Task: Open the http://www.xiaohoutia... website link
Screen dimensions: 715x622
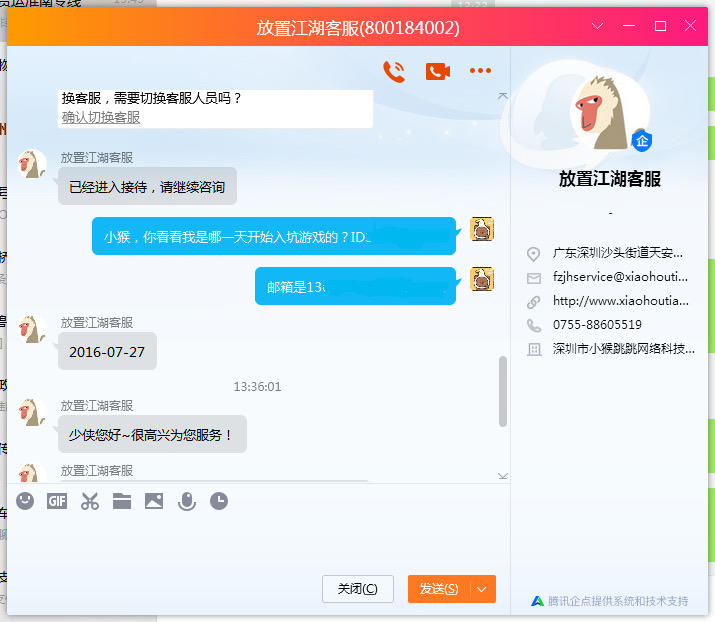Action: [x=621, y=301]
